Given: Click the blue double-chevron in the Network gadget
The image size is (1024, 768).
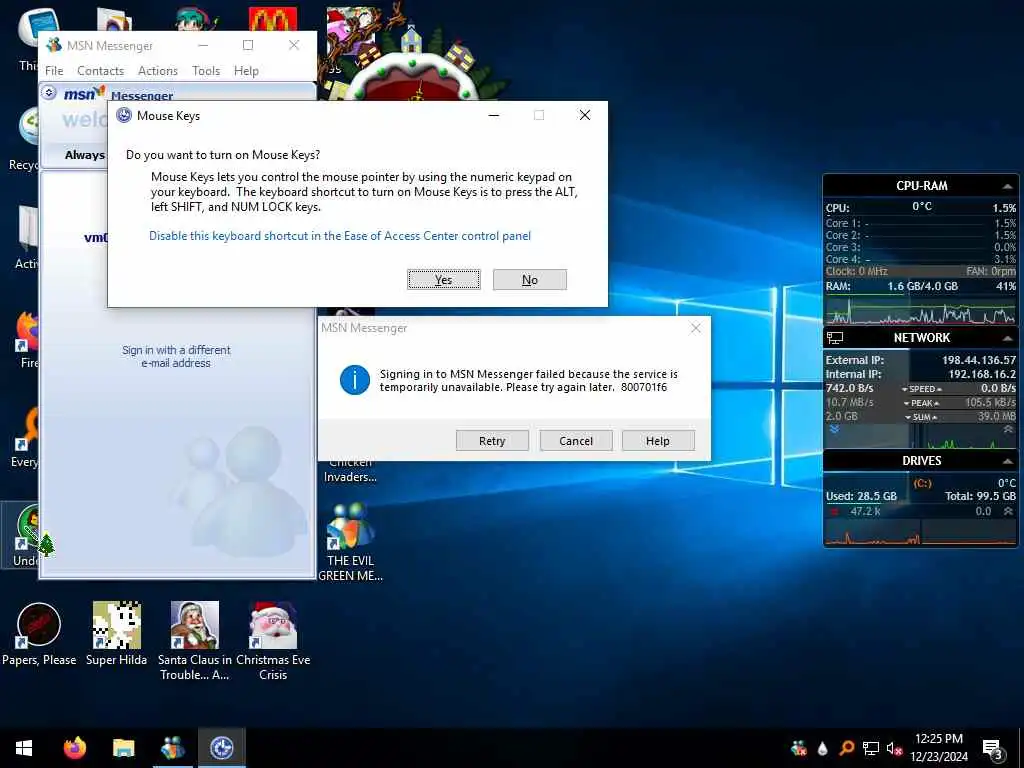Looking at the screenshot, I should [x=835, y=430].
